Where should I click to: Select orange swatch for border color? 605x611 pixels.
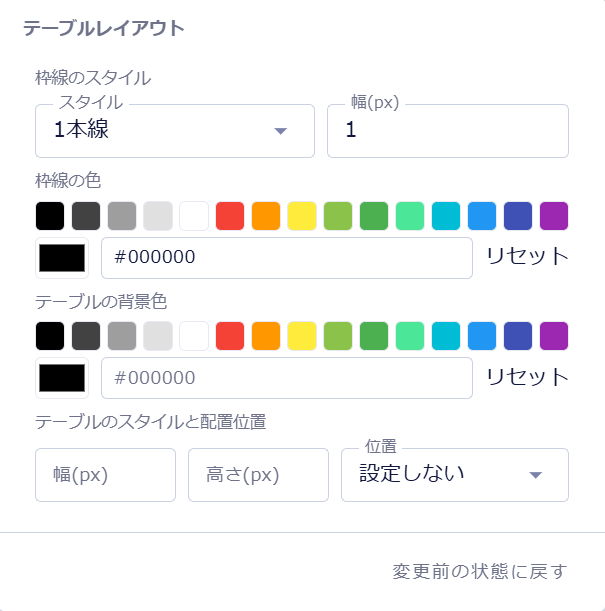point(266,216)
